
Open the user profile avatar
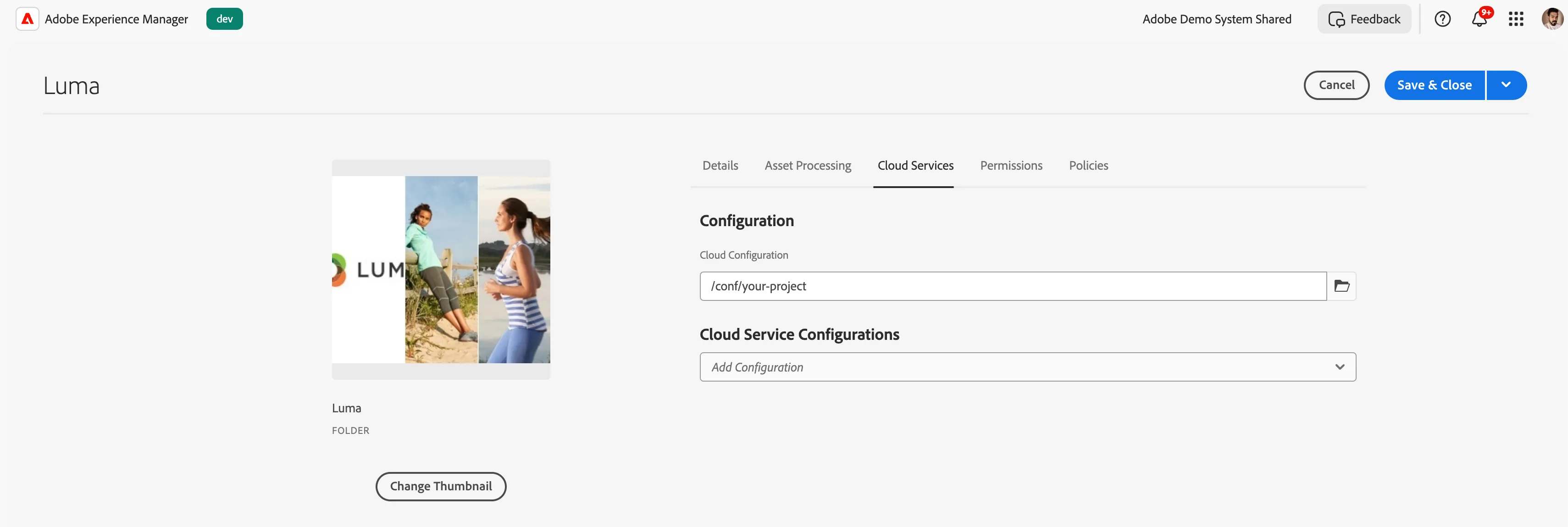pyautogui.click(x=1551, y=19)
